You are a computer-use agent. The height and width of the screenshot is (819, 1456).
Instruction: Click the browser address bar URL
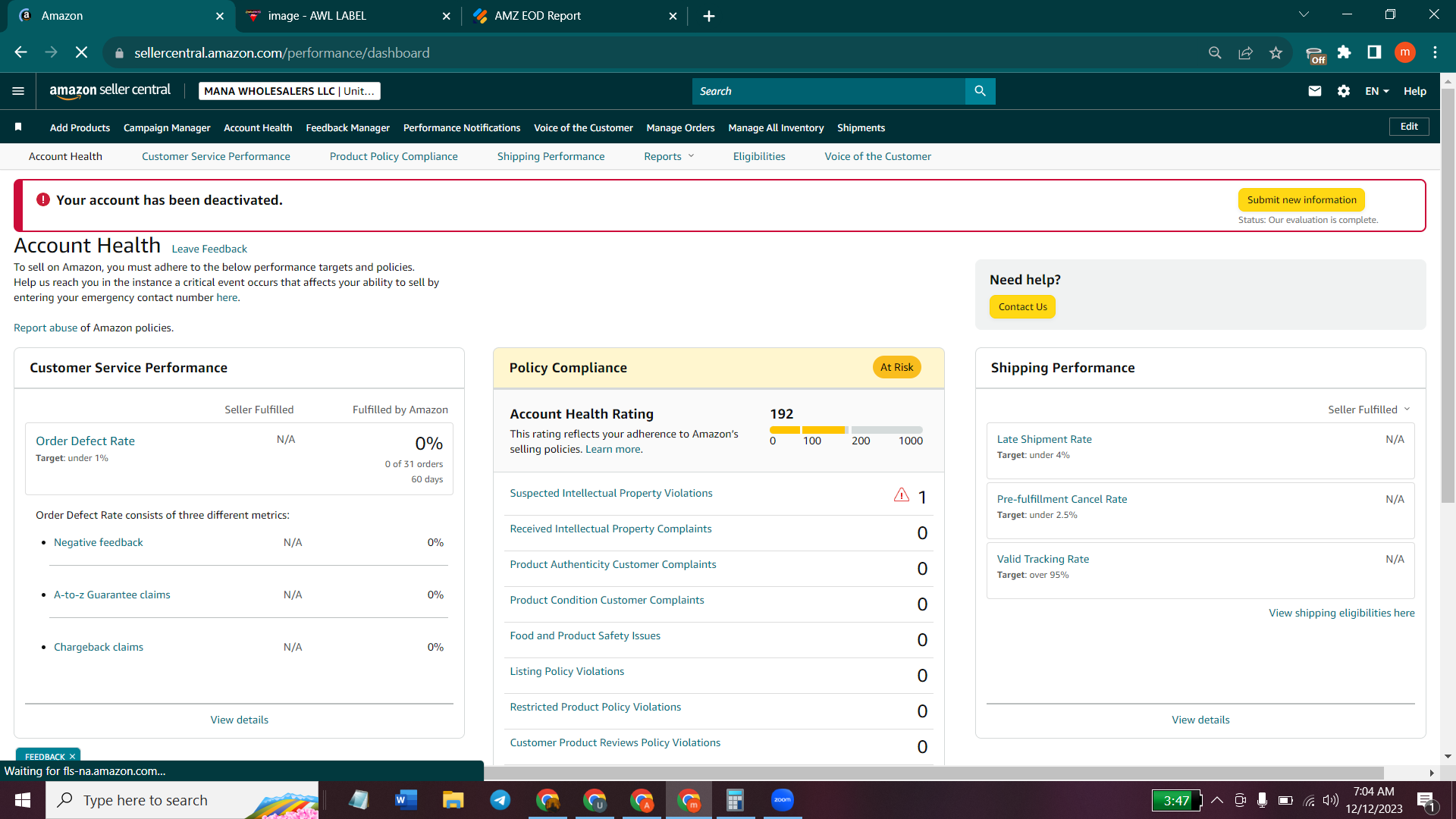tap(282, 52)
